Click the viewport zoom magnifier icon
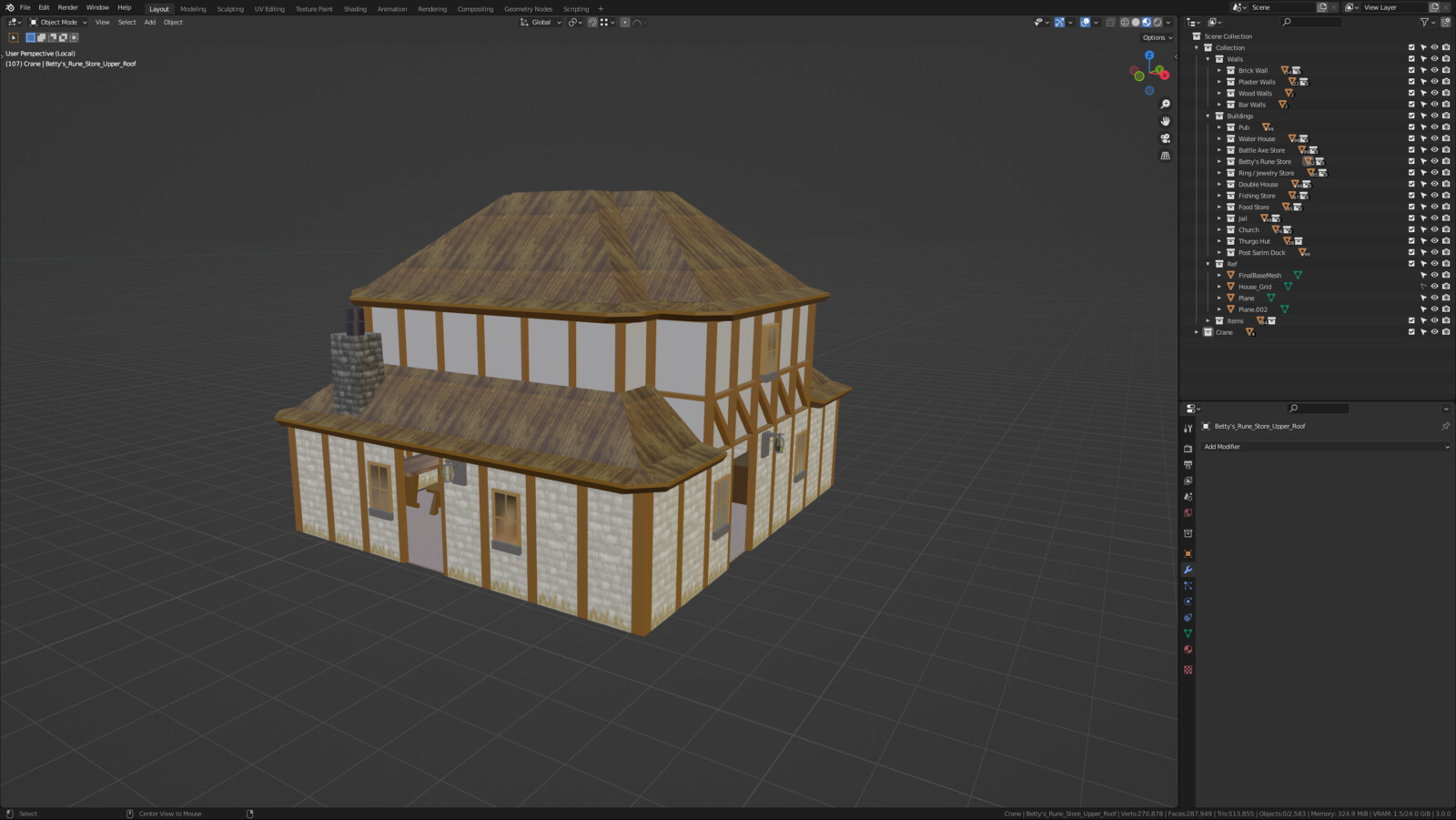 coord(1165,104)
